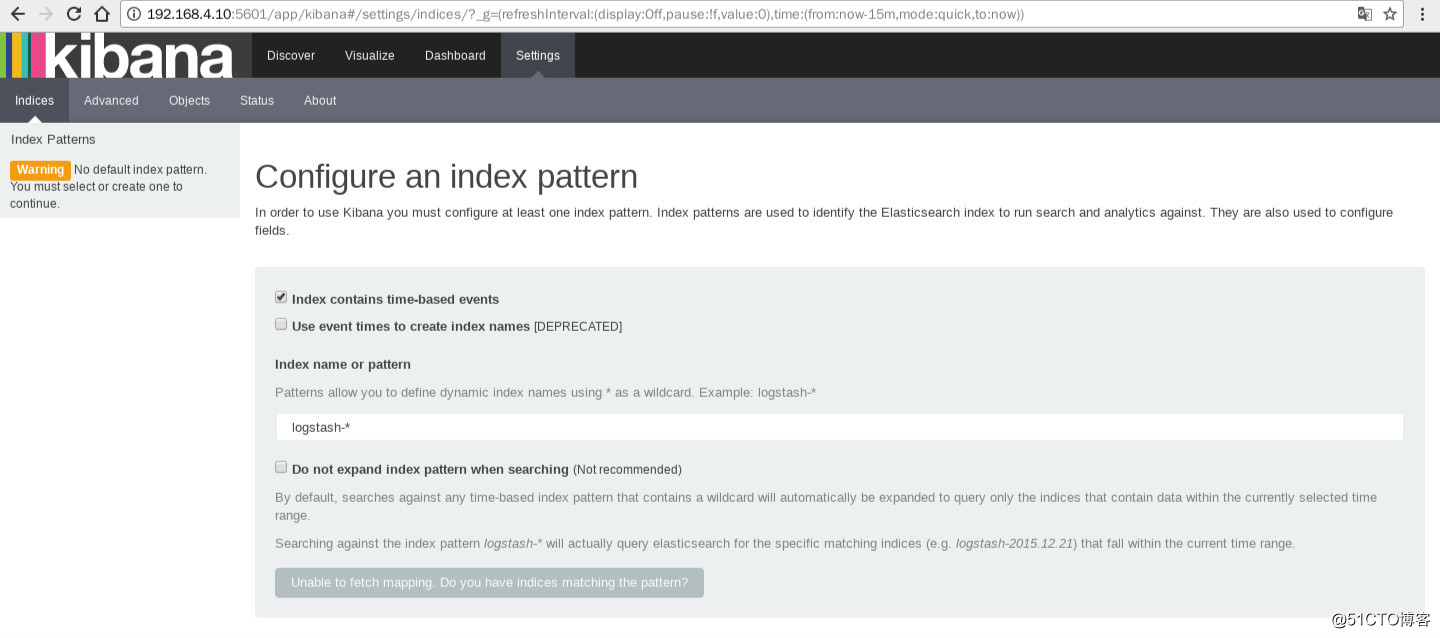Select the Settings tab
The width and height of the screenshot is (1440, 638).
[x=538, y=55]
